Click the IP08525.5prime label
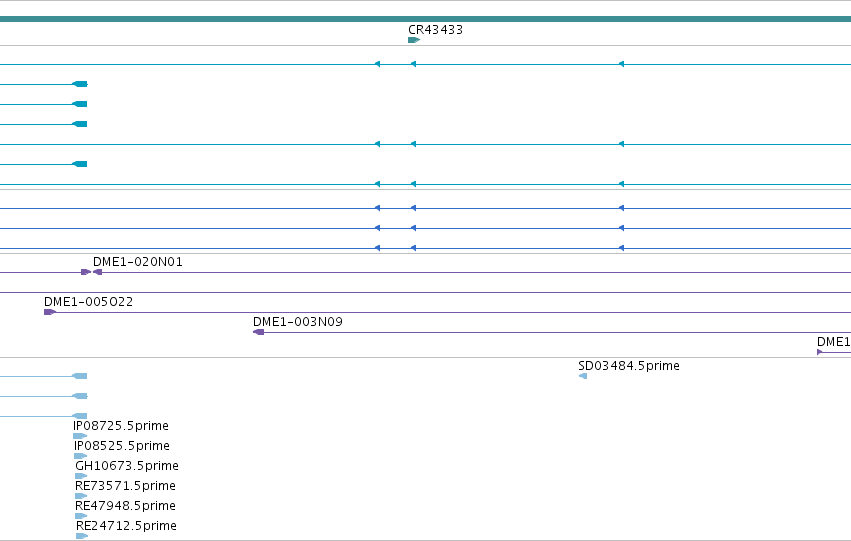 pos(122,446)
